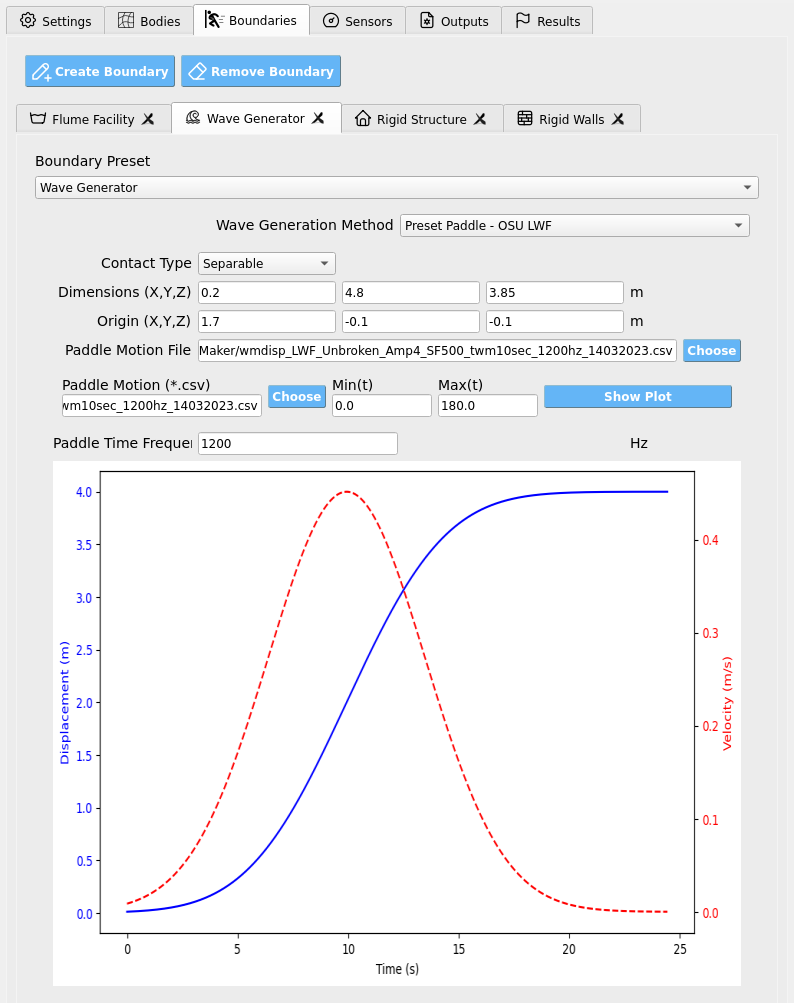Click the Remove Boundary button

(x=261, y=71)
